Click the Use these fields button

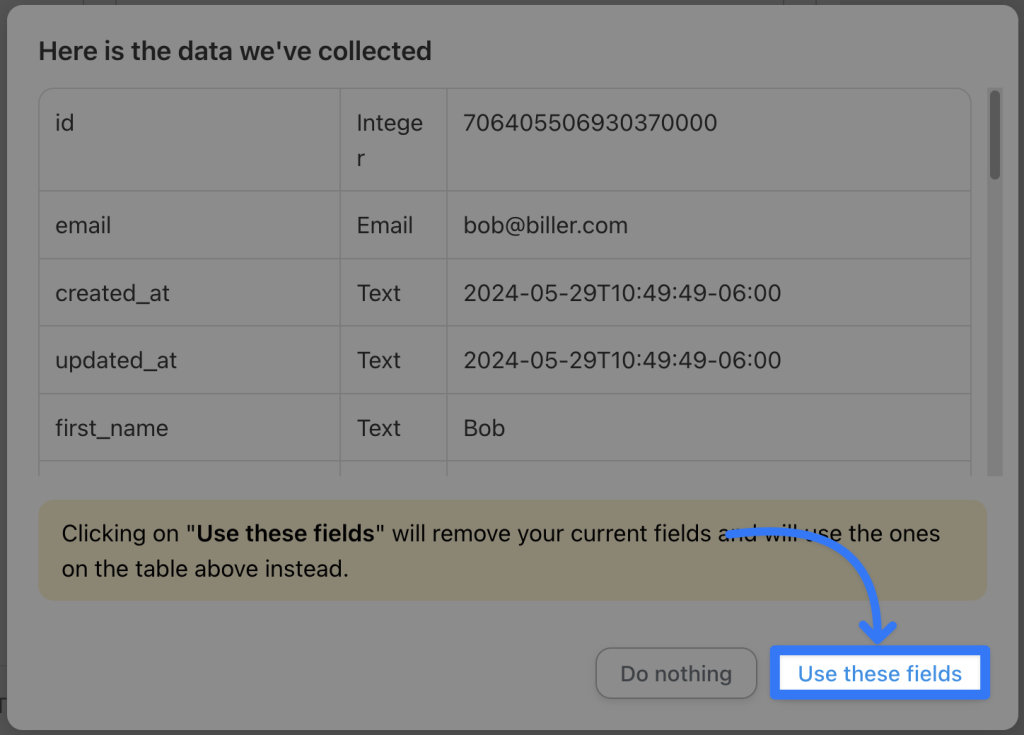coord(879,673)
